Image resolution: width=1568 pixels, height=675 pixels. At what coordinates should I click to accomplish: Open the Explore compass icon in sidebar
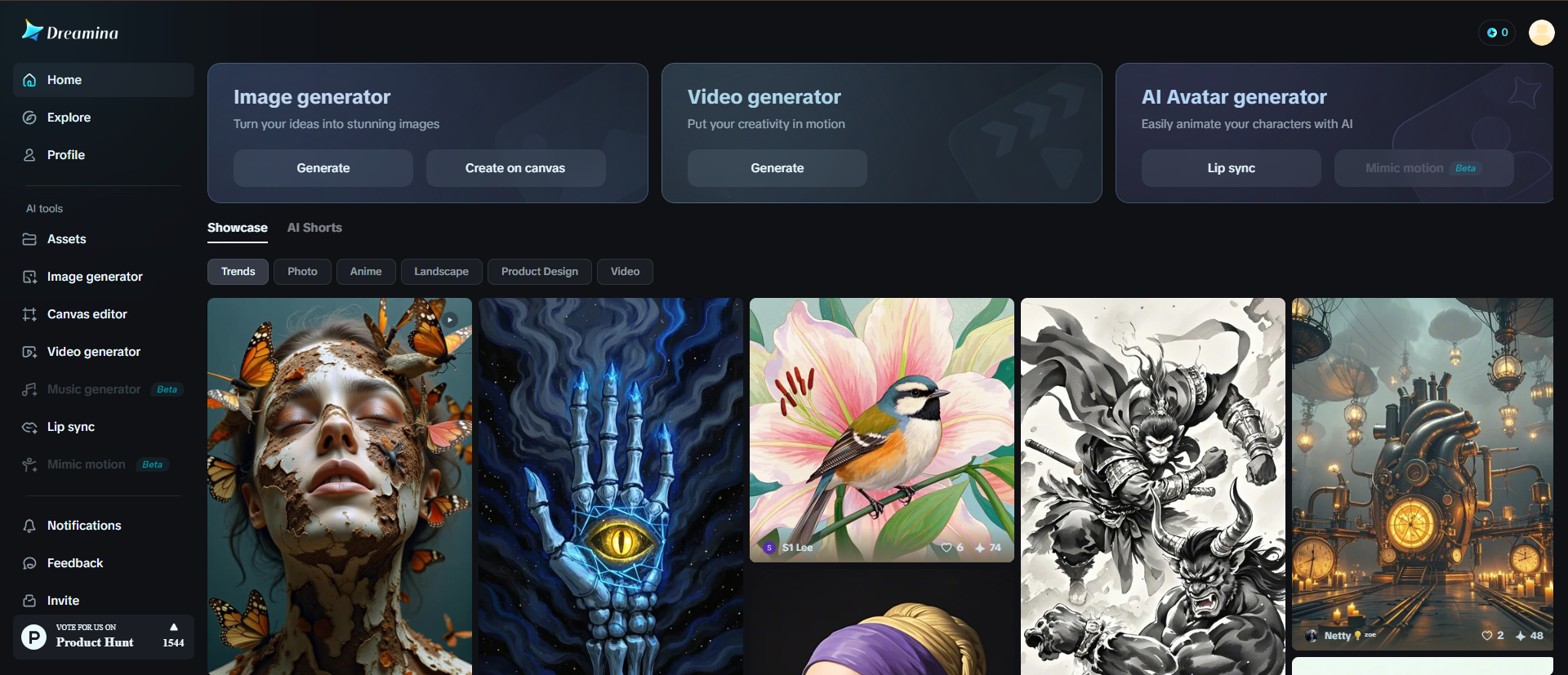[x=29, y=118]
